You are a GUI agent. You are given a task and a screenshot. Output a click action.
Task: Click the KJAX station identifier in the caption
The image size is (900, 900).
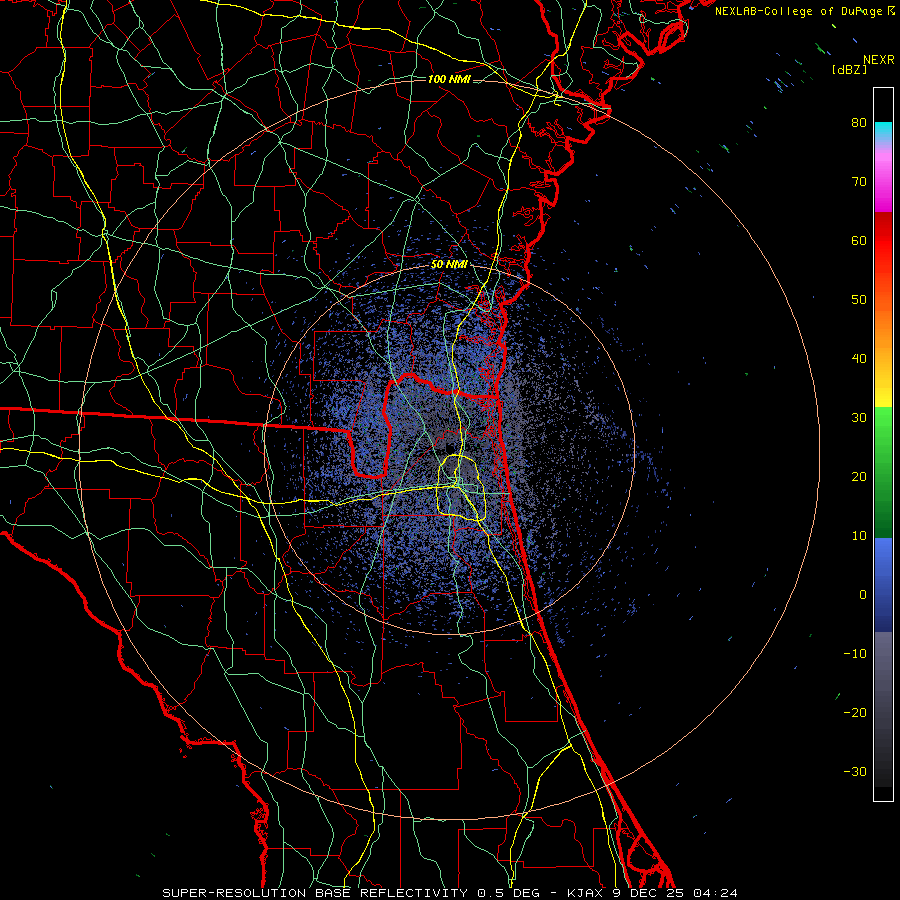[584, 893]
